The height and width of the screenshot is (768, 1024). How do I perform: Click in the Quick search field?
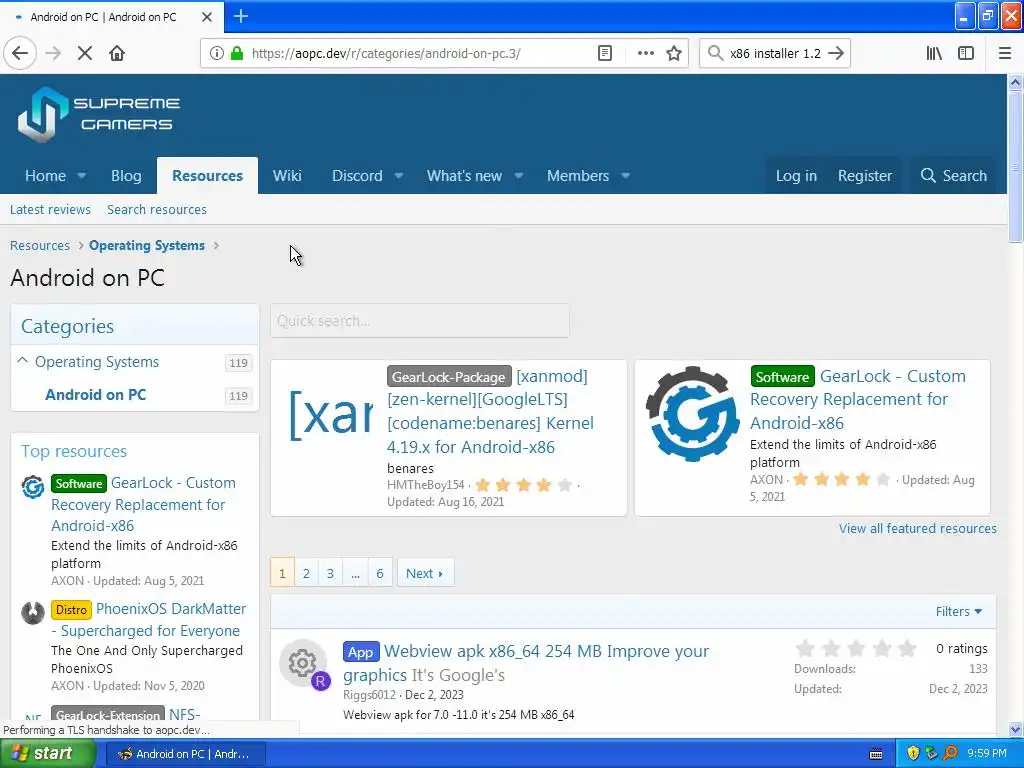pos(420,321)
